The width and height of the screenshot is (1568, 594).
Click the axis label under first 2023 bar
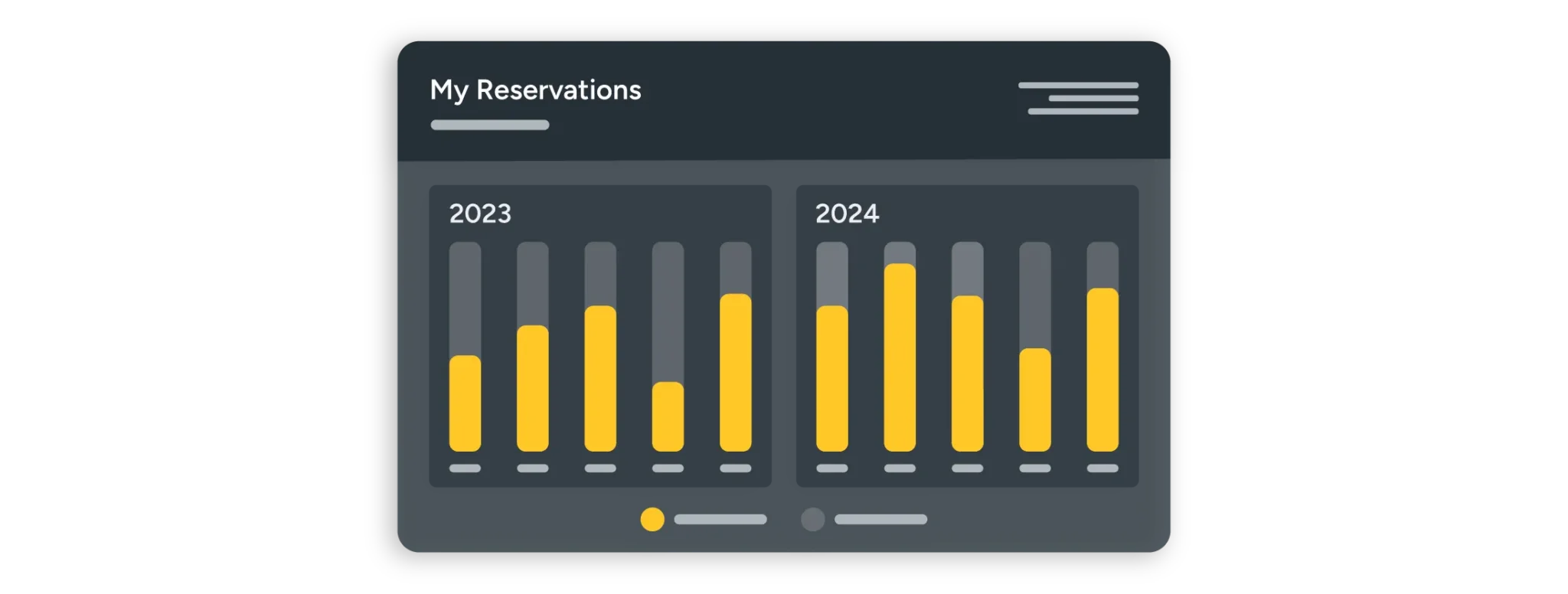click(465, 468)
